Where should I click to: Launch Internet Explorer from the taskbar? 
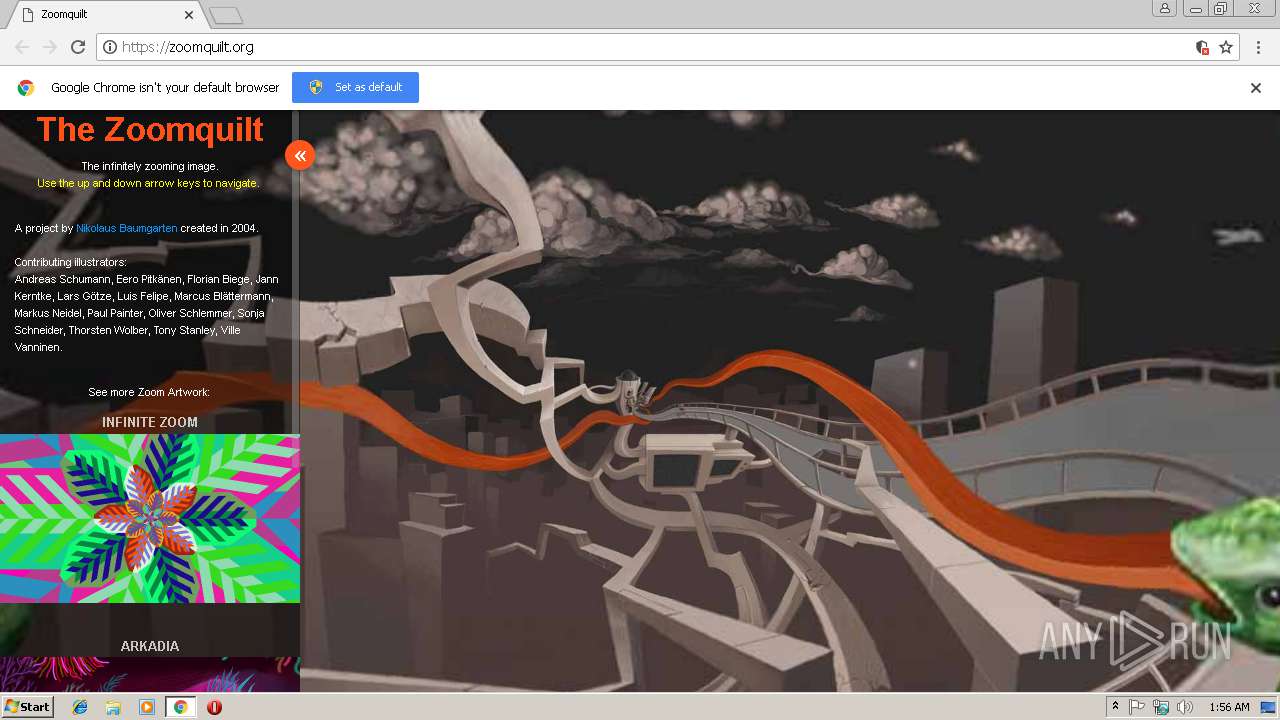point(80,707)
